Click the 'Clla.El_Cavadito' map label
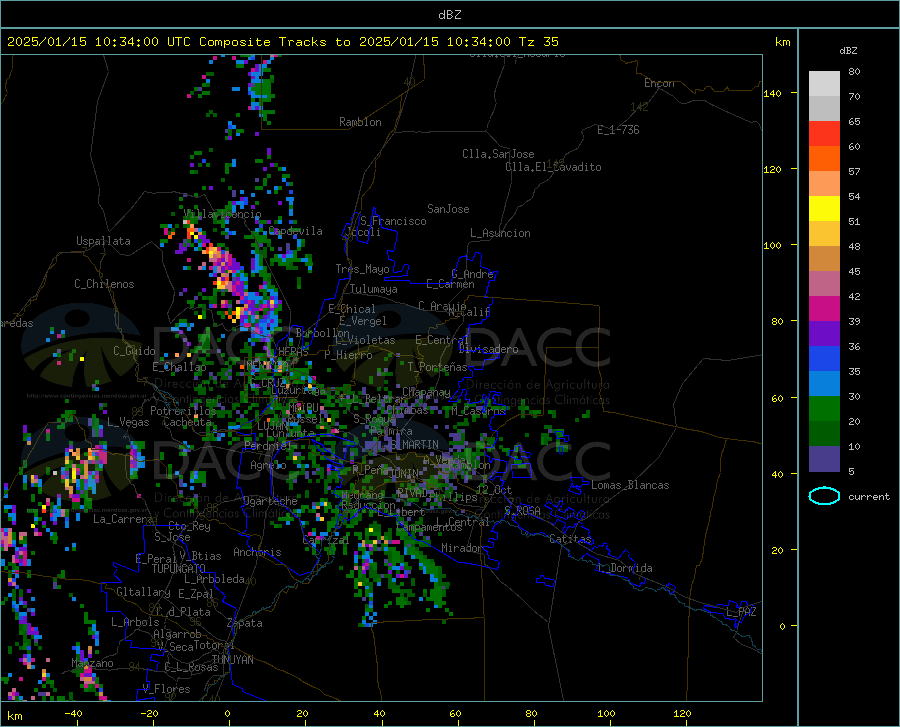 (553, 167)
